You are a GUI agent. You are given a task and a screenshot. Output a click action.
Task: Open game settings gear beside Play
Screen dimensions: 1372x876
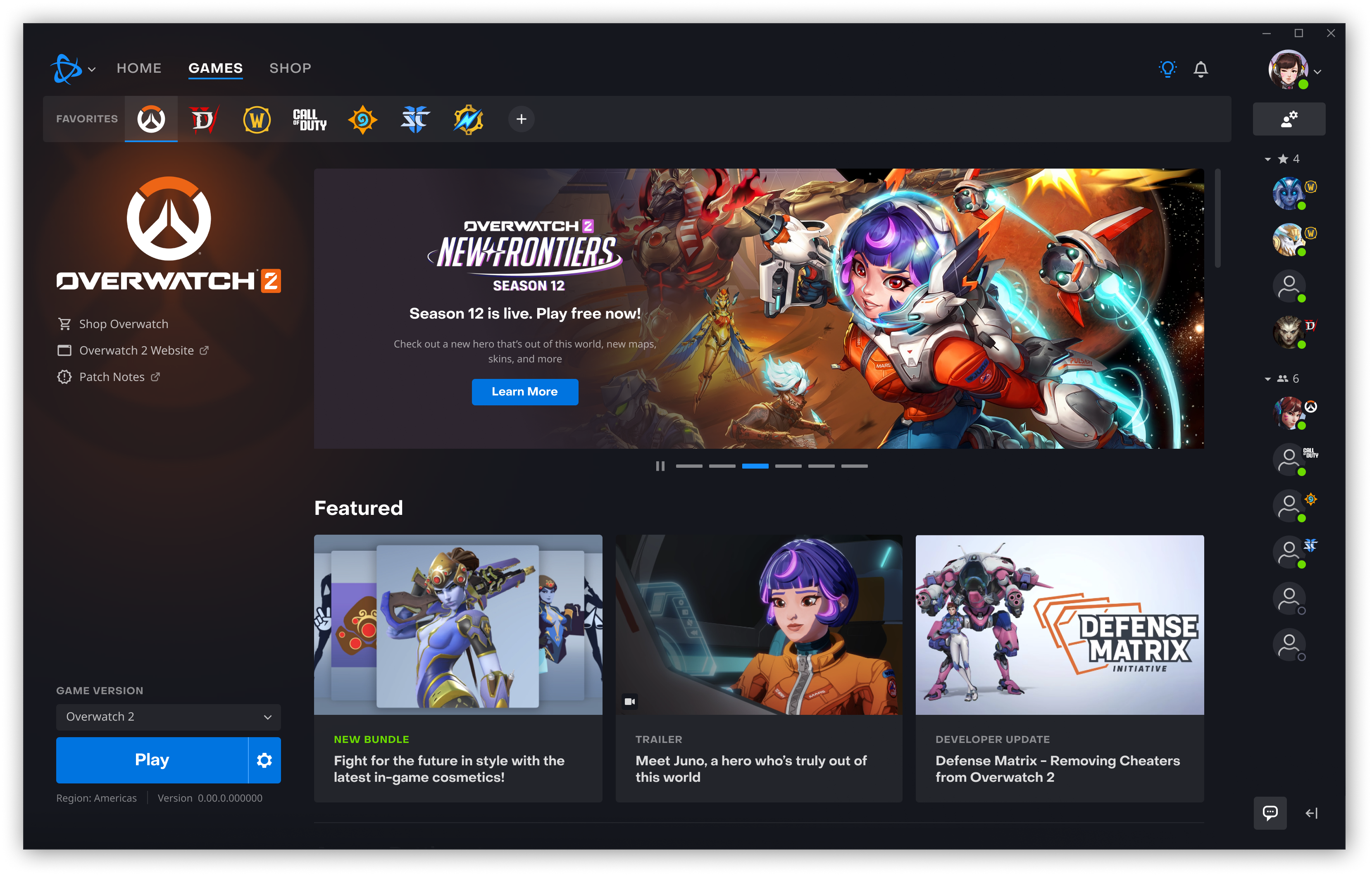point(264,760)
